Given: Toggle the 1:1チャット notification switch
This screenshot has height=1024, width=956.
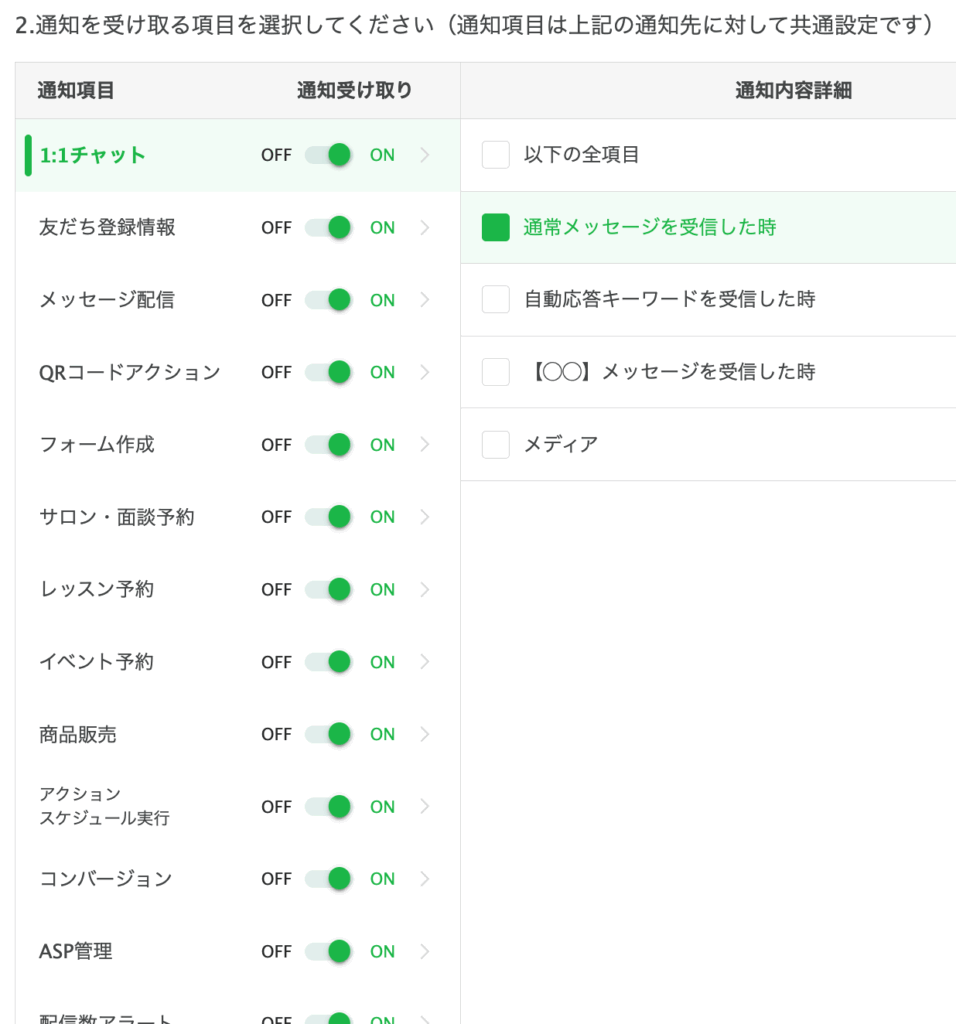Looking at the screenshot, I should [329, 155].
